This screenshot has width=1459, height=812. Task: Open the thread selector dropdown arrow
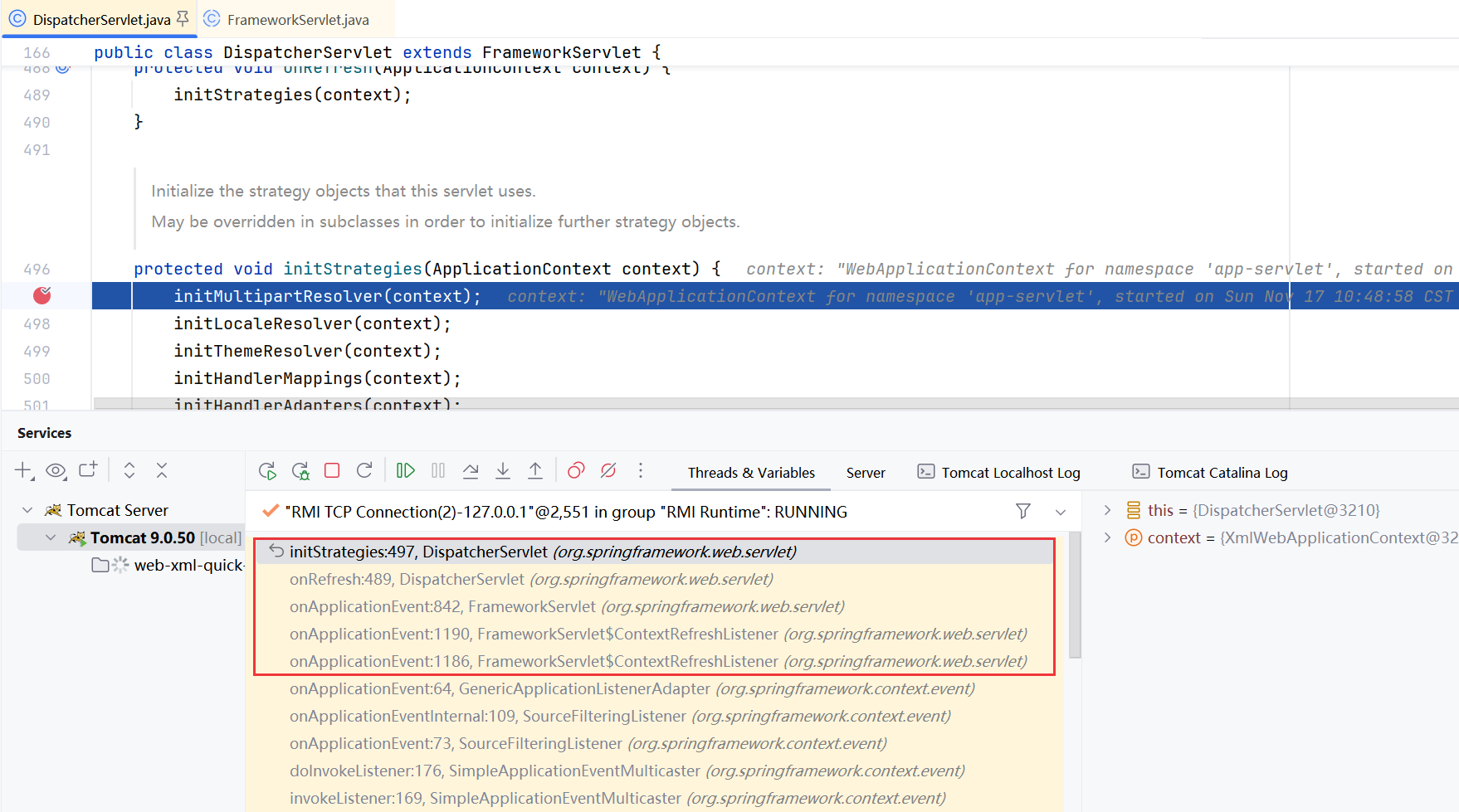click(1061, 512)
